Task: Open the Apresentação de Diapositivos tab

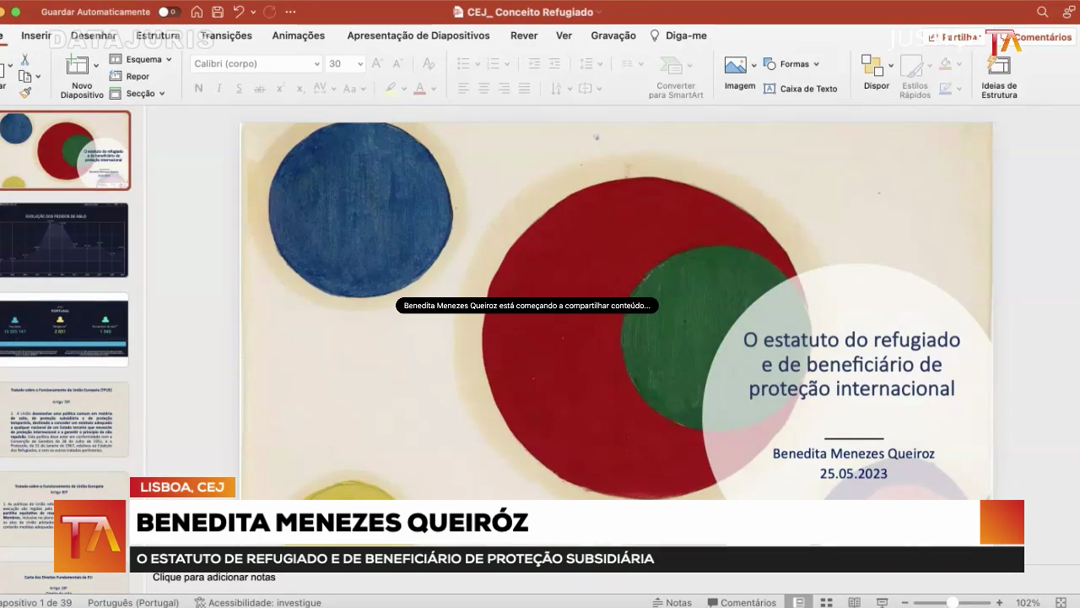Action: (x=418, y=36)
